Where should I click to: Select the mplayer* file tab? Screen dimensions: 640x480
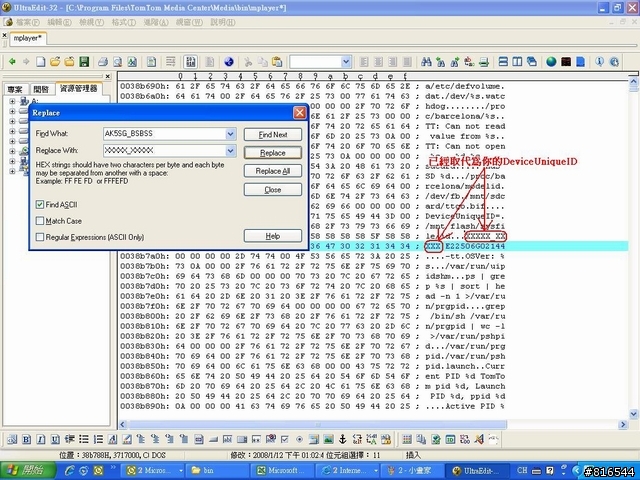point(28,38)
